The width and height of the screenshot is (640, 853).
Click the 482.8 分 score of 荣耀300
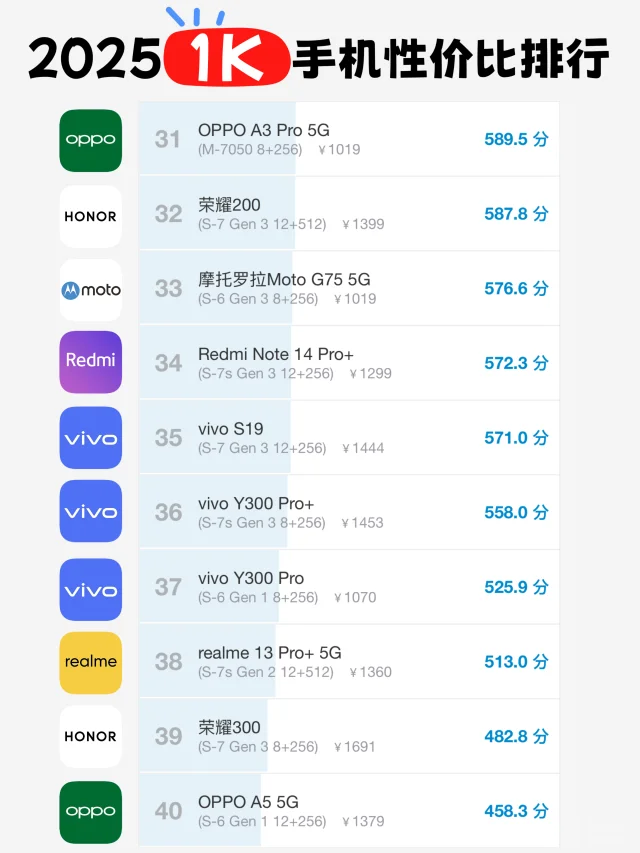pos(516,736)
